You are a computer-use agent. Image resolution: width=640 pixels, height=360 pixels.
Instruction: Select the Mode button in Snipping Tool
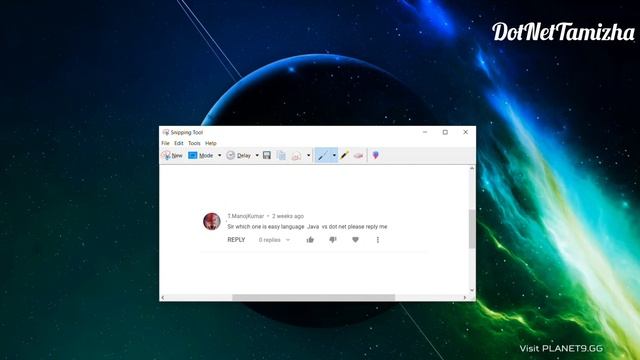pyautogui.click(x=201, y=156)
